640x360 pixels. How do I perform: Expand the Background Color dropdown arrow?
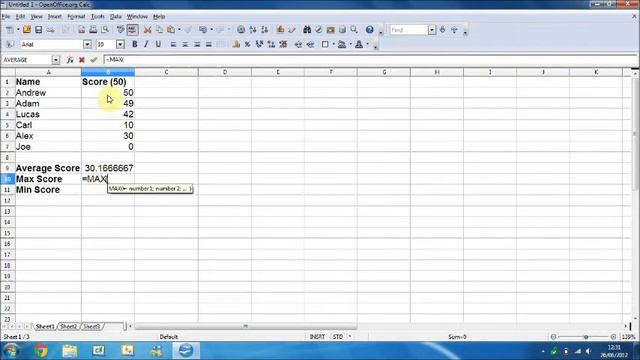[x=351, y=44]
